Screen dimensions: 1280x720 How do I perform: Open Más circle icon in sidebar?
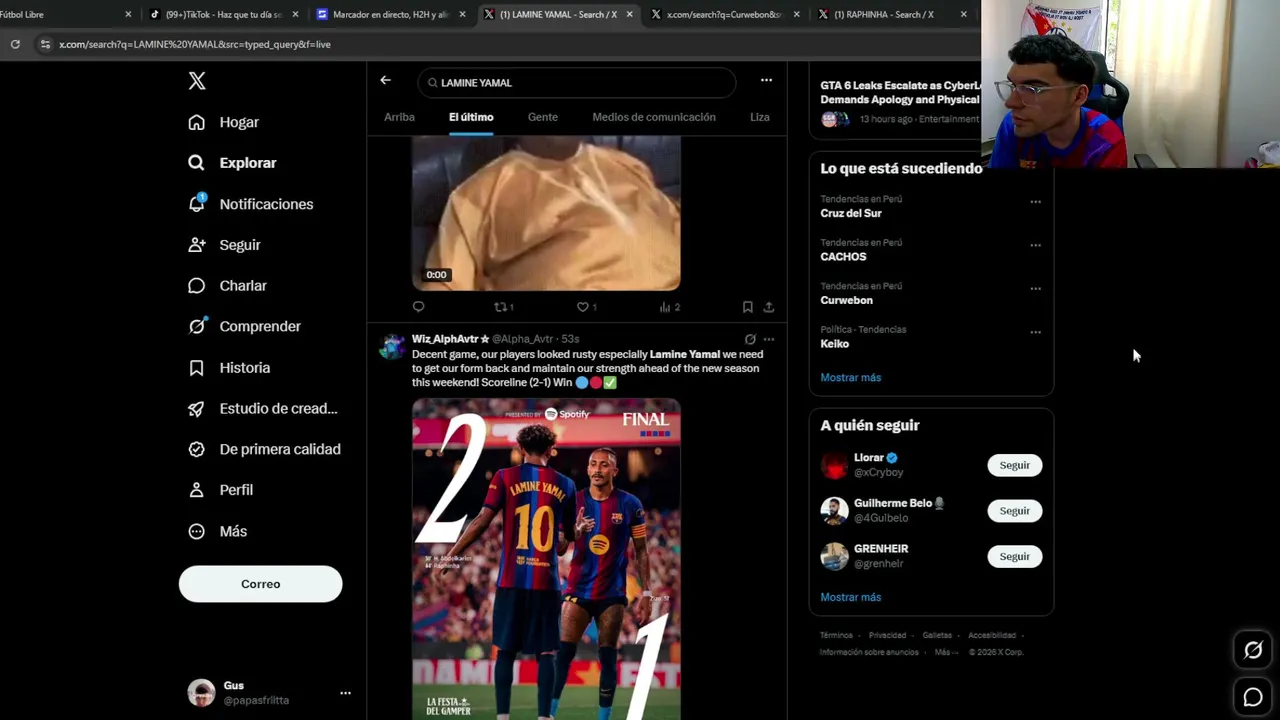point(197,531)
